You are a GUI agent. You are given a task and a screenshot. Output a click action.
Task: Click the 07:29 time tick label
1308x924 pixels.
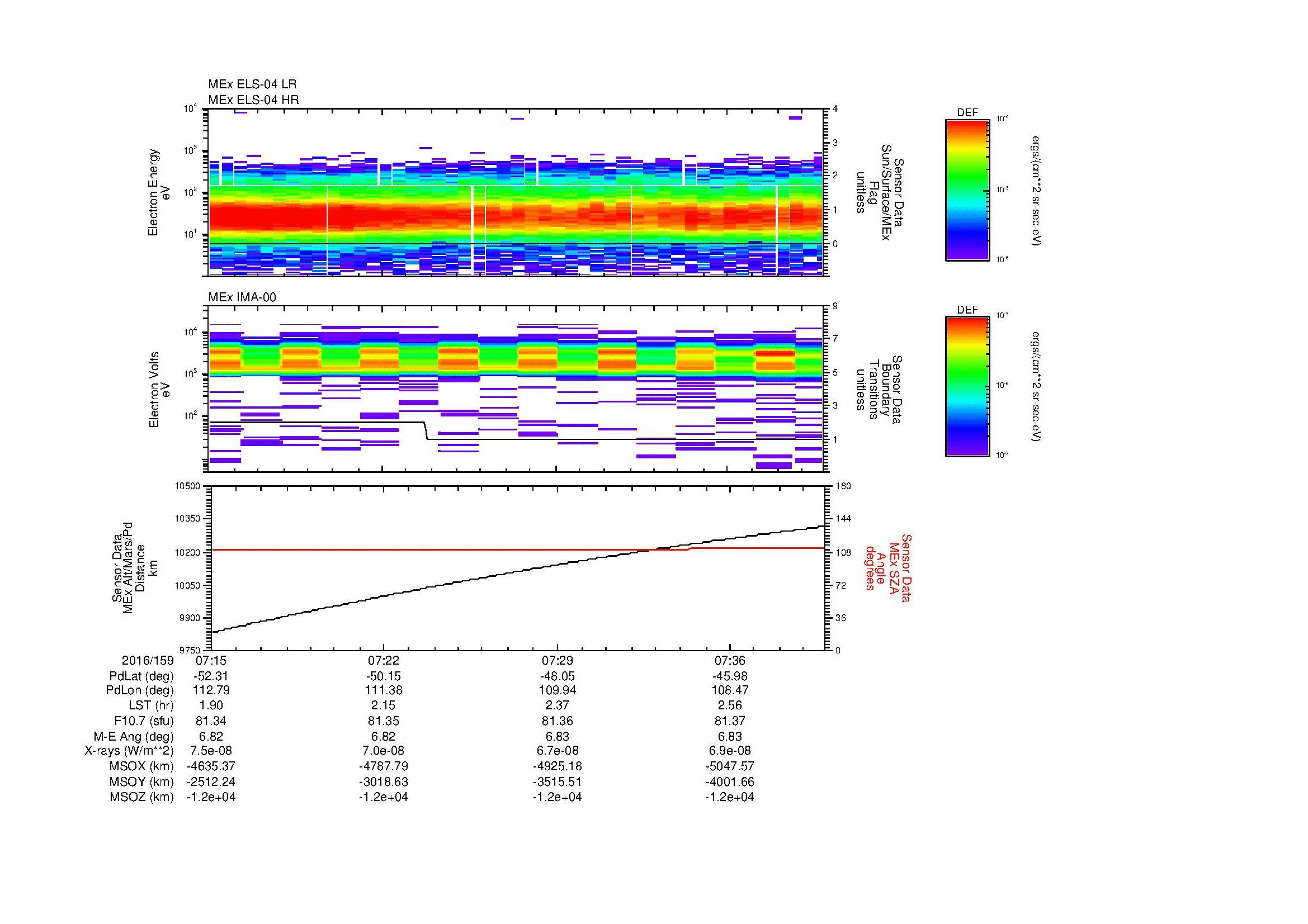click(557, 660)
